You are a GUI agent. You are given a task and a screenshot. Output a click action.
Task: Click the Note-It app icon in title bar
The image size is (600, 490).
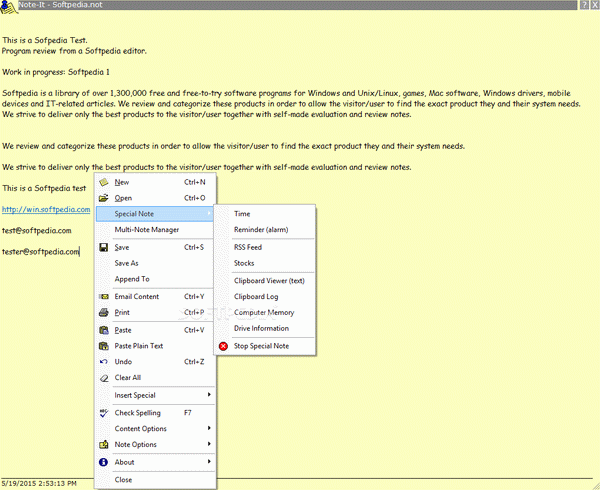(9, 7)
